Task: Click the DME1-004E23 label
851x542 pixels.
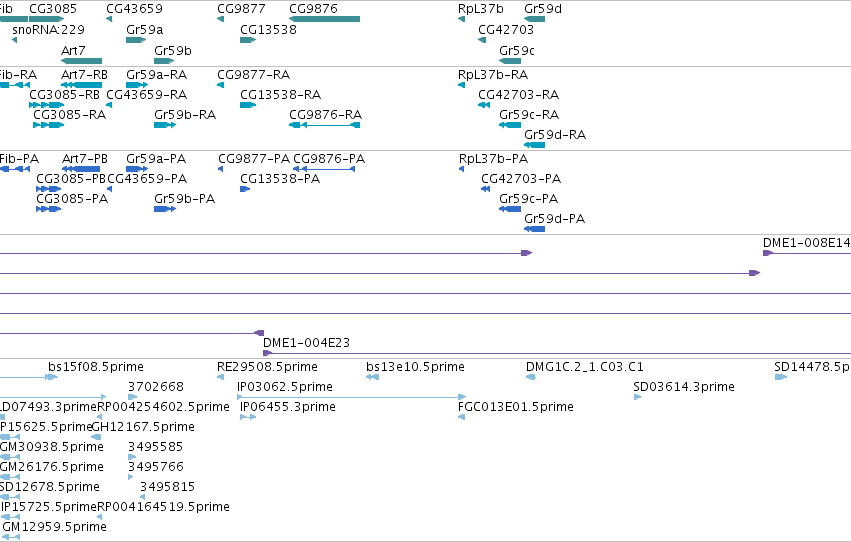Action: [306, 342]
